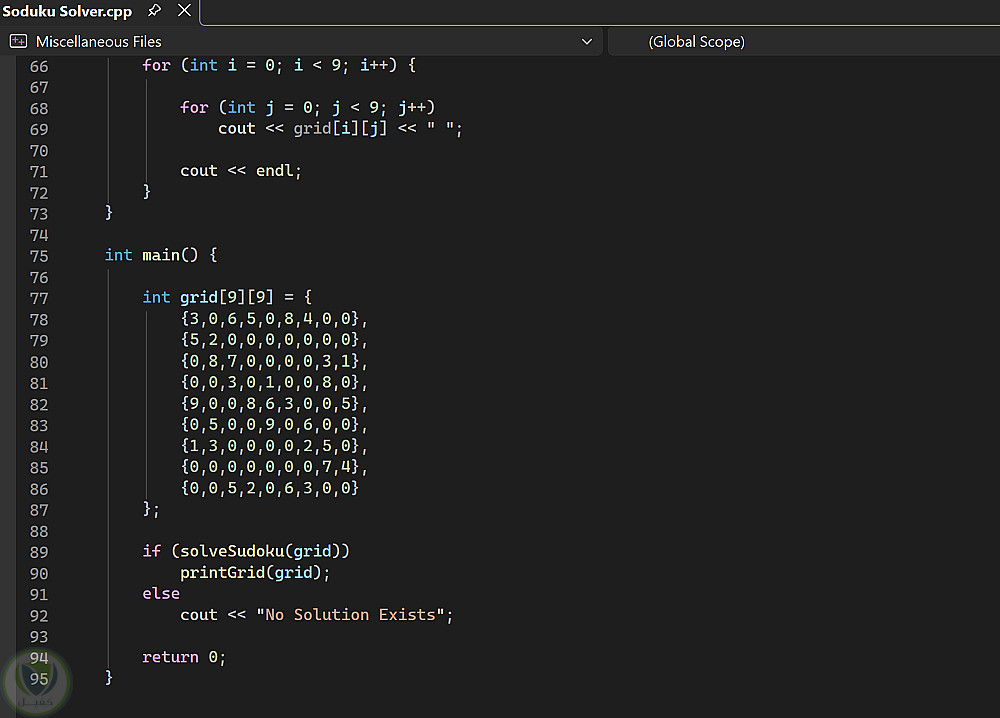
Task: Pin the Soduku Solver.cpp tab
Action: click(154, 10)
